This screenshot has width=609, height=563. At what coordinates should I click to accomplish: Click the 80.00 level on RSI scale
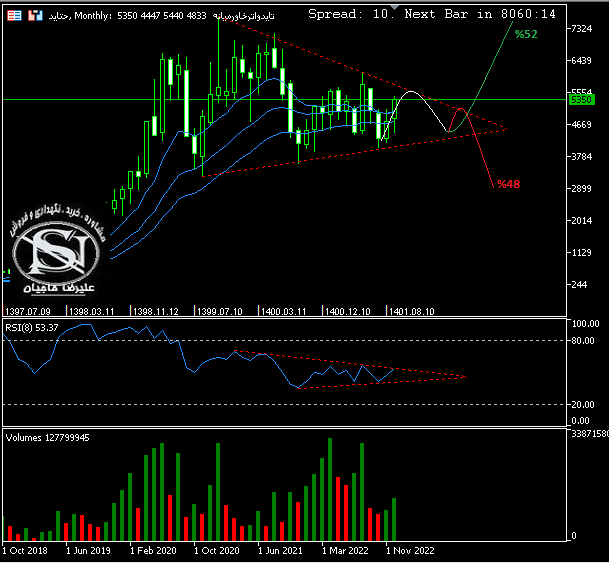[x=584, y=341]
